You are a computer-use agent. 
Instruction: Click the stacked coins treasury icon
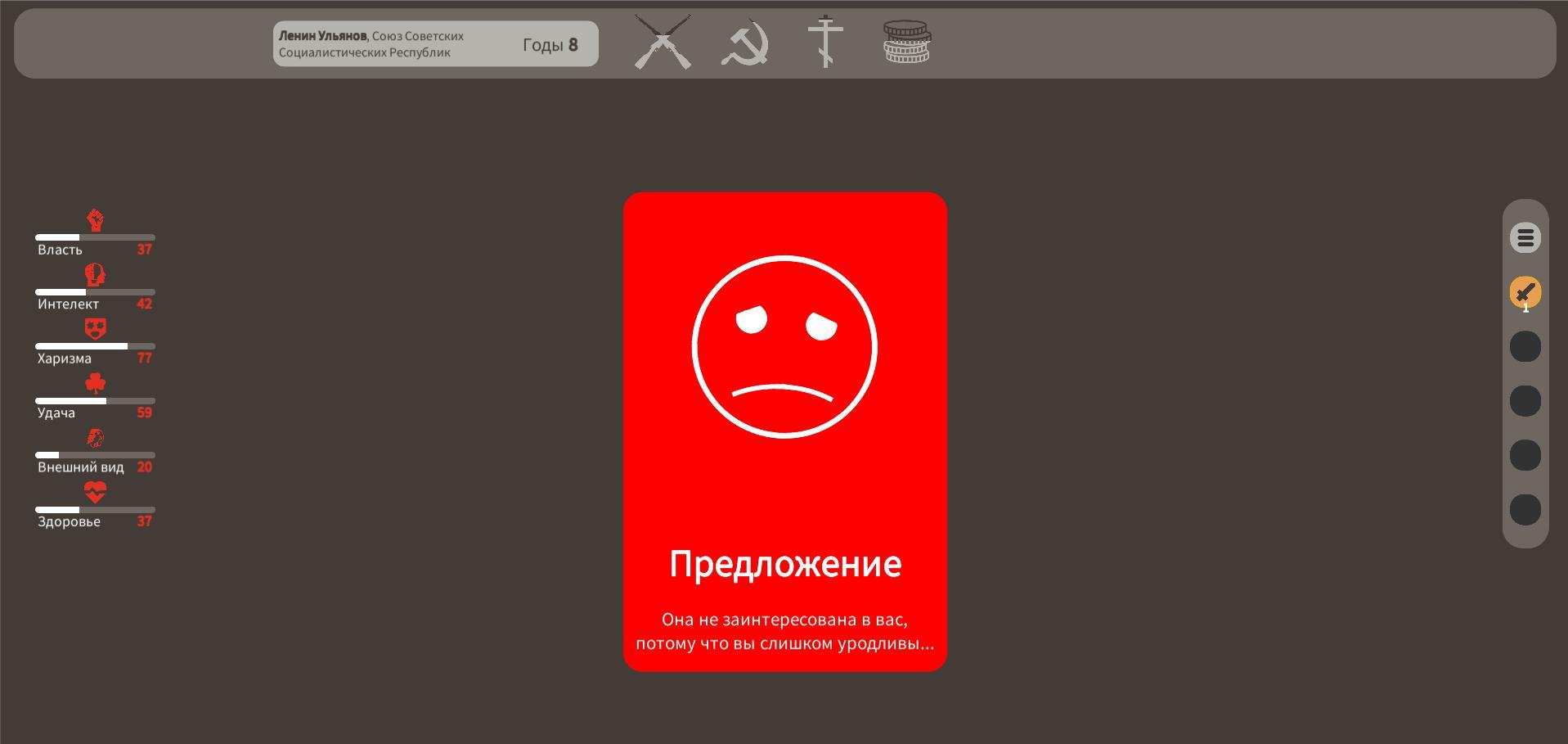click(906, 43)
